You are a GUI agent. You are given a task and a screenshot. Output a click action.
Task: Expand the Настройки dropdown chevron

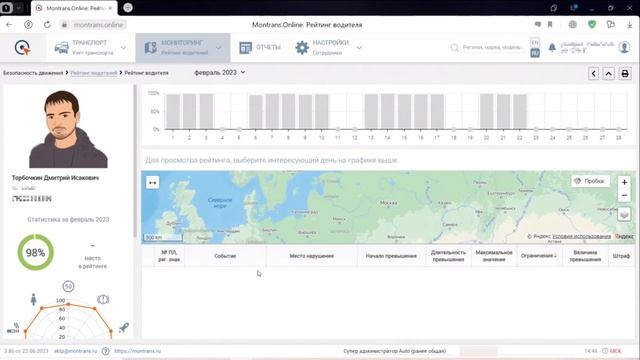click(359, 48)
